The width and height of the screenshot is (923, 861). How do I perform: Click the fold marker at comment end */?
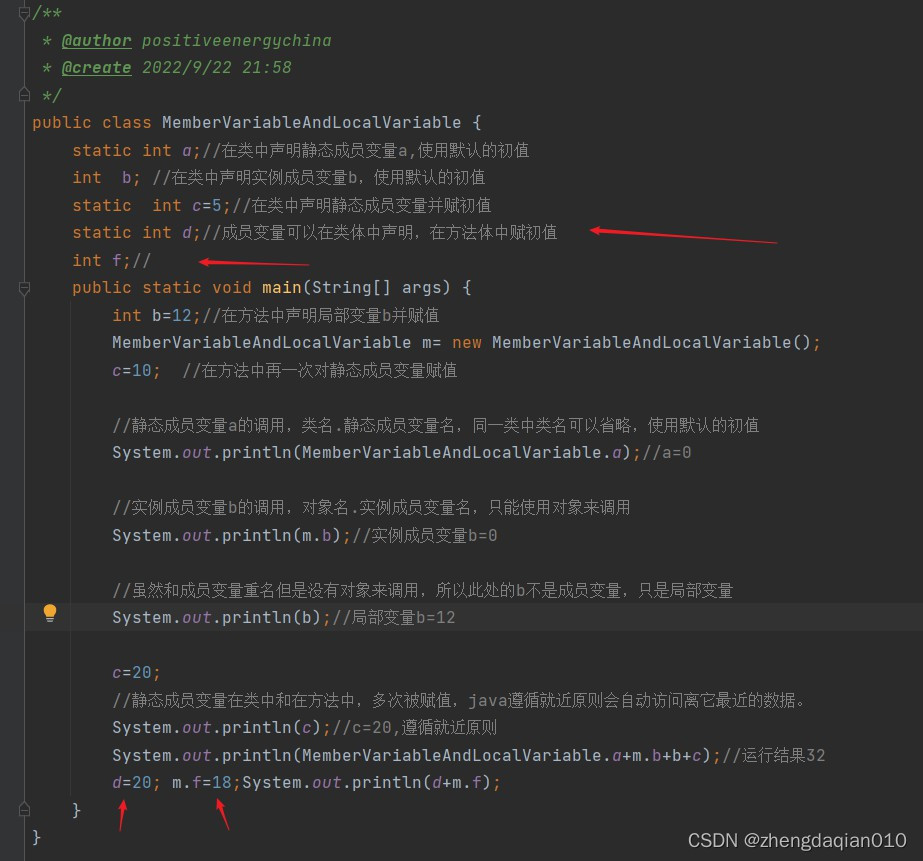pyautogui.click(x=24, y=95)
